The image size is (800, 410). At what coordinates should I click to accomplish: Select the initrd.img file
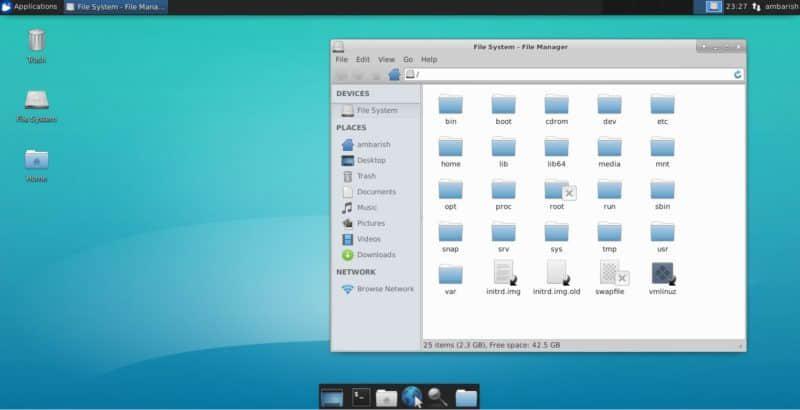click(504, 273)
